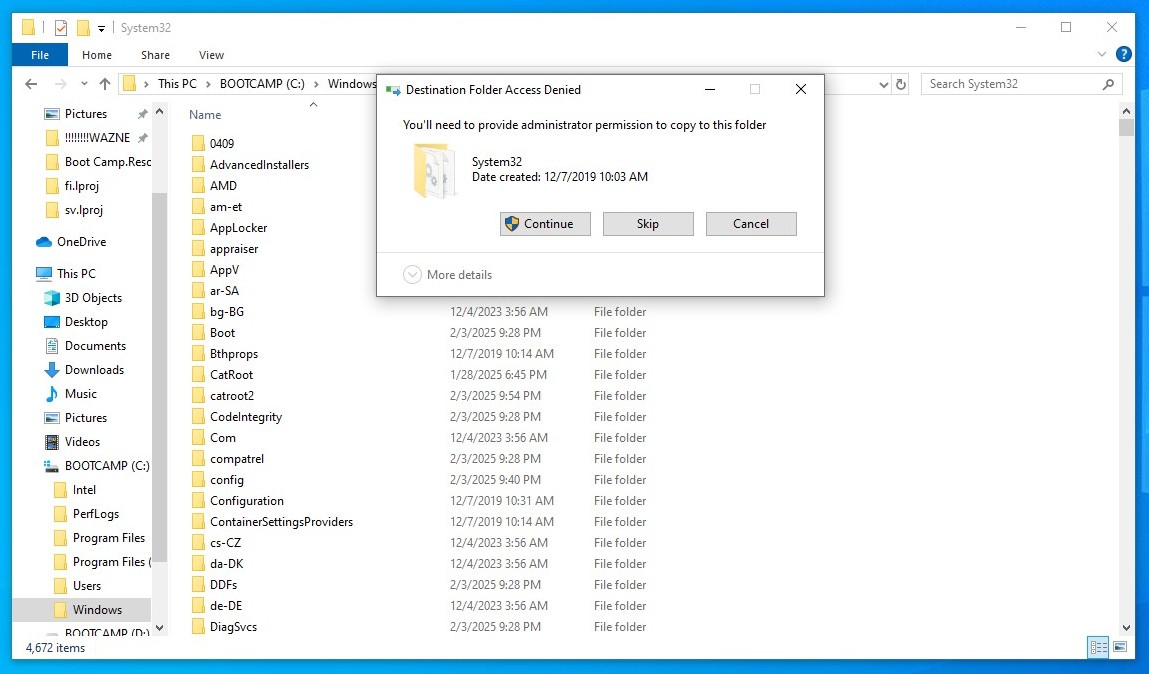Open the View ribbon tab
Viewport: 1149px width, 674px height.
[x=211, y=55]
